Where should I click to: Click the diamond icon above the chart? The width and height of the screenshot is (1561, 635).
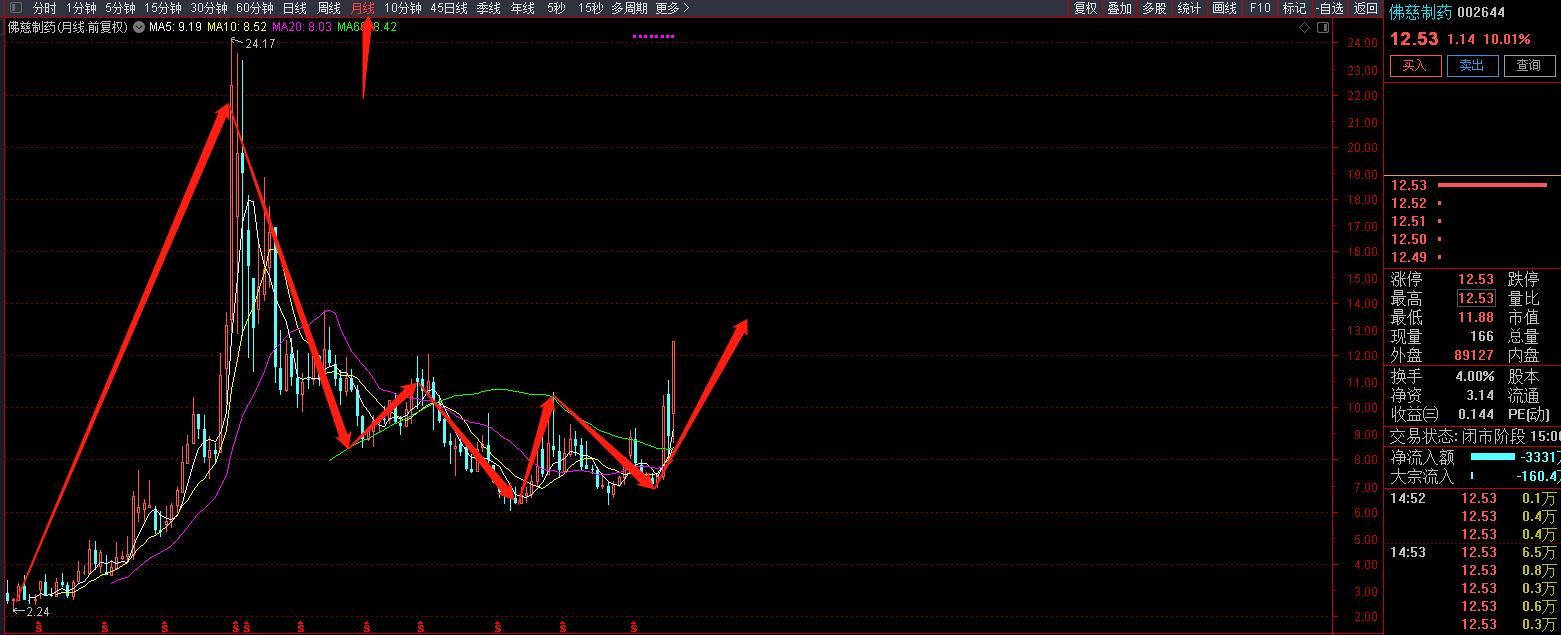[1304, 28]
